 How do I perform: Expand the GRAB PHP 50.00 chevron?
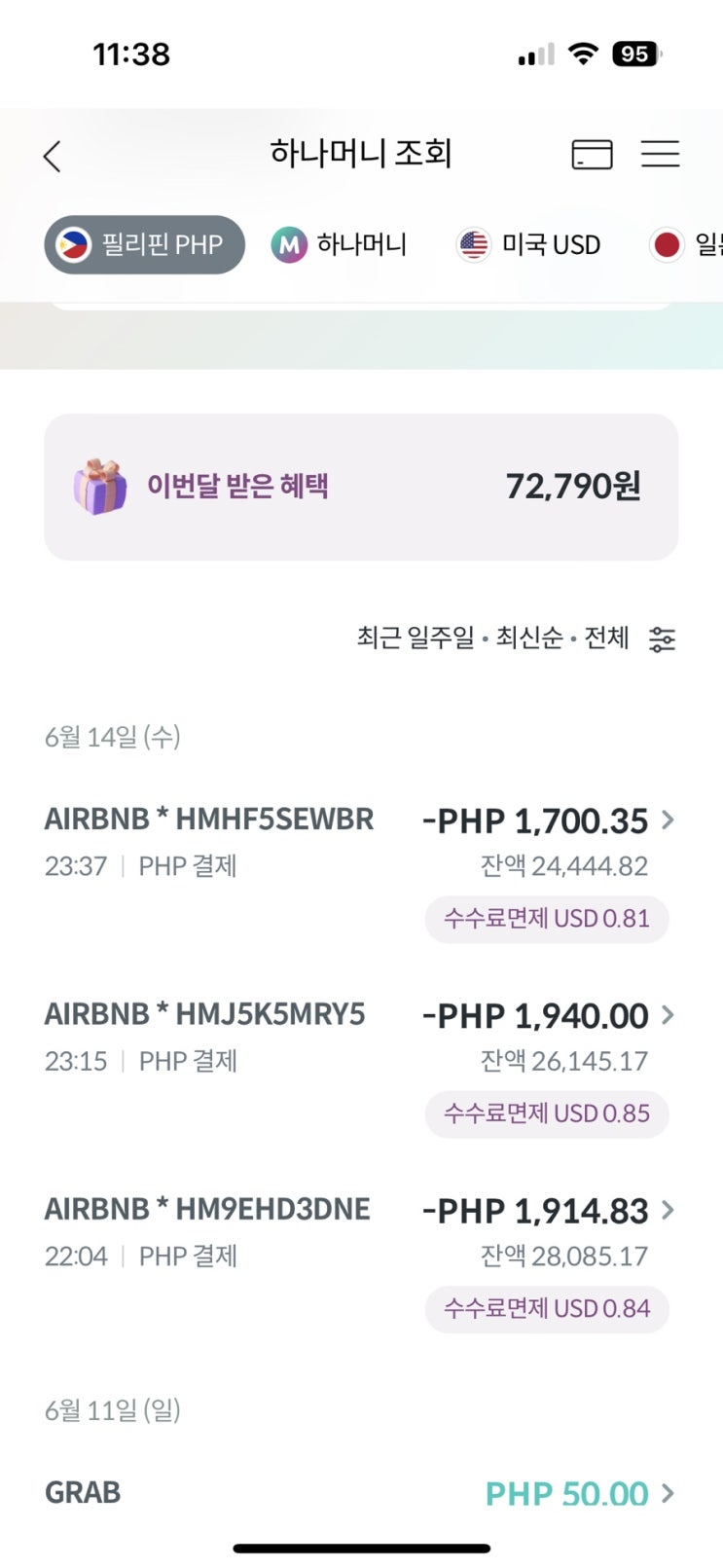click(x=669, y=1493)
